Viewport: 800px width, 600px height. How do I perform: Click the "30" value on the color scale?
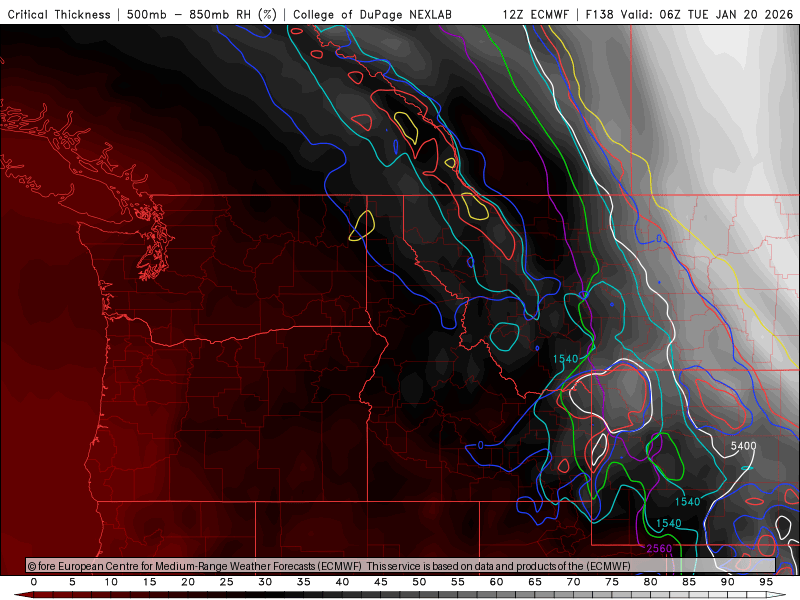pyautogui.click(x=265, y=582)
